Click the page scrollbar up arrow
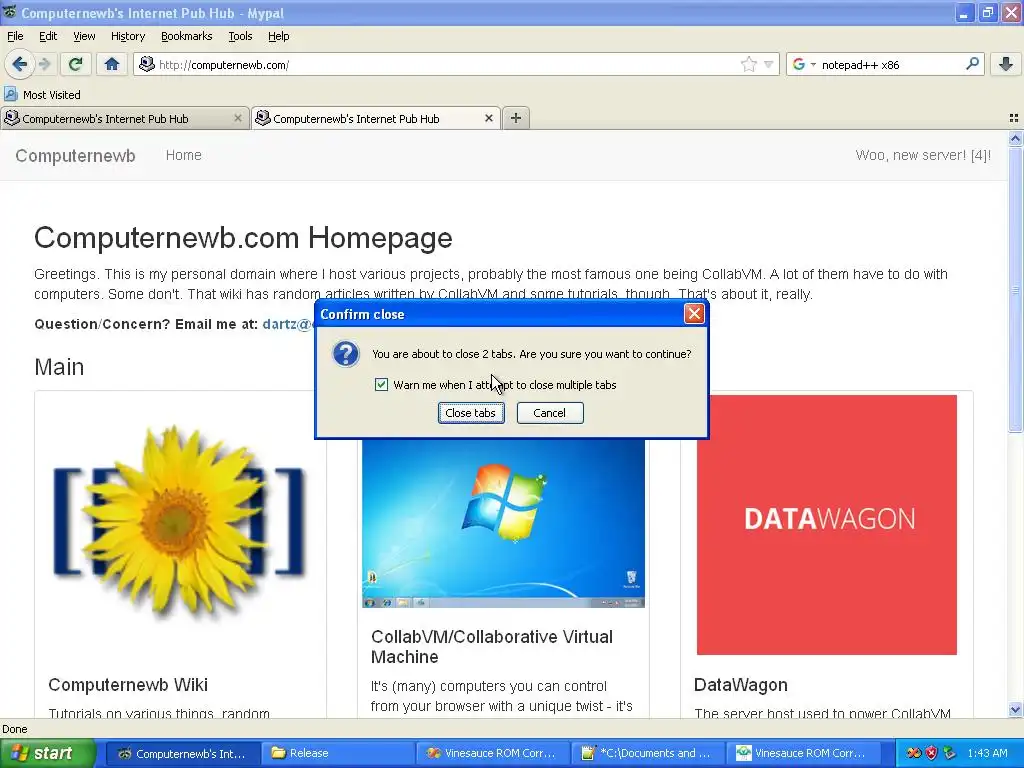Screen dimensions: 1024x768 [1016, 138]
